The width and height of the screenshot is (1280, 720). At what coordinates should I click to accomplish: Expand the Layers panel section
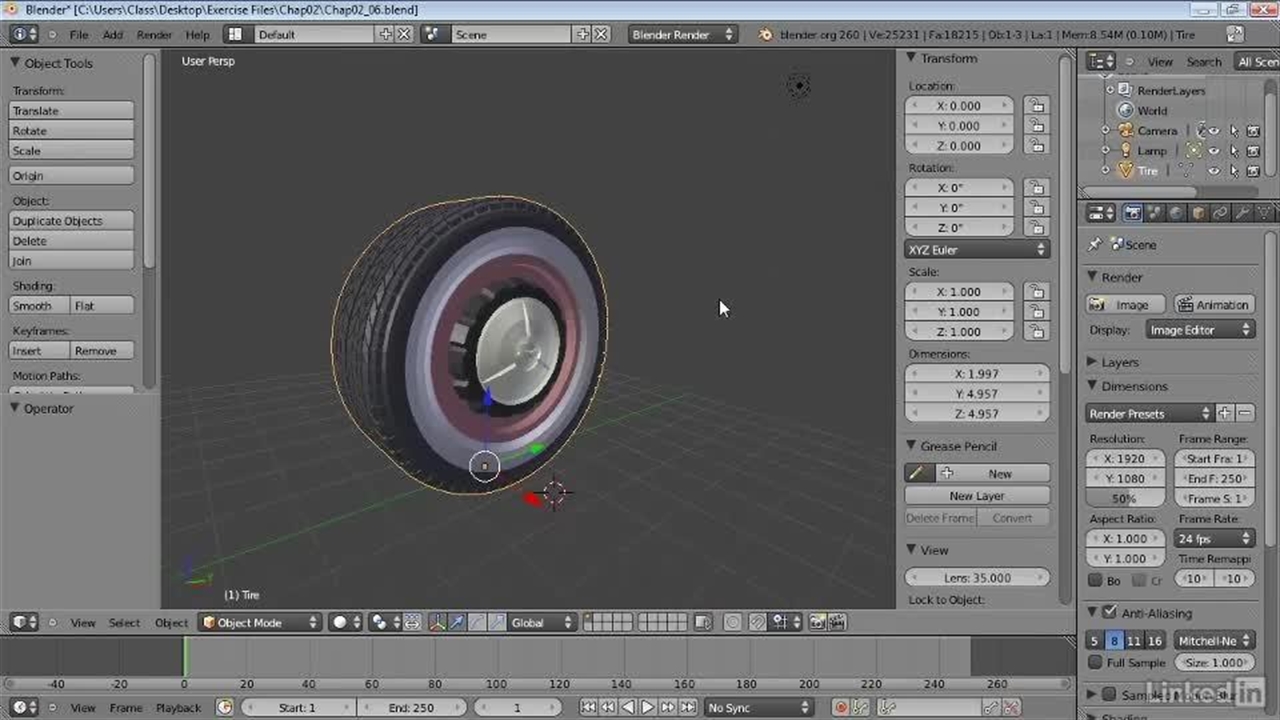[x=1119, y=362]
